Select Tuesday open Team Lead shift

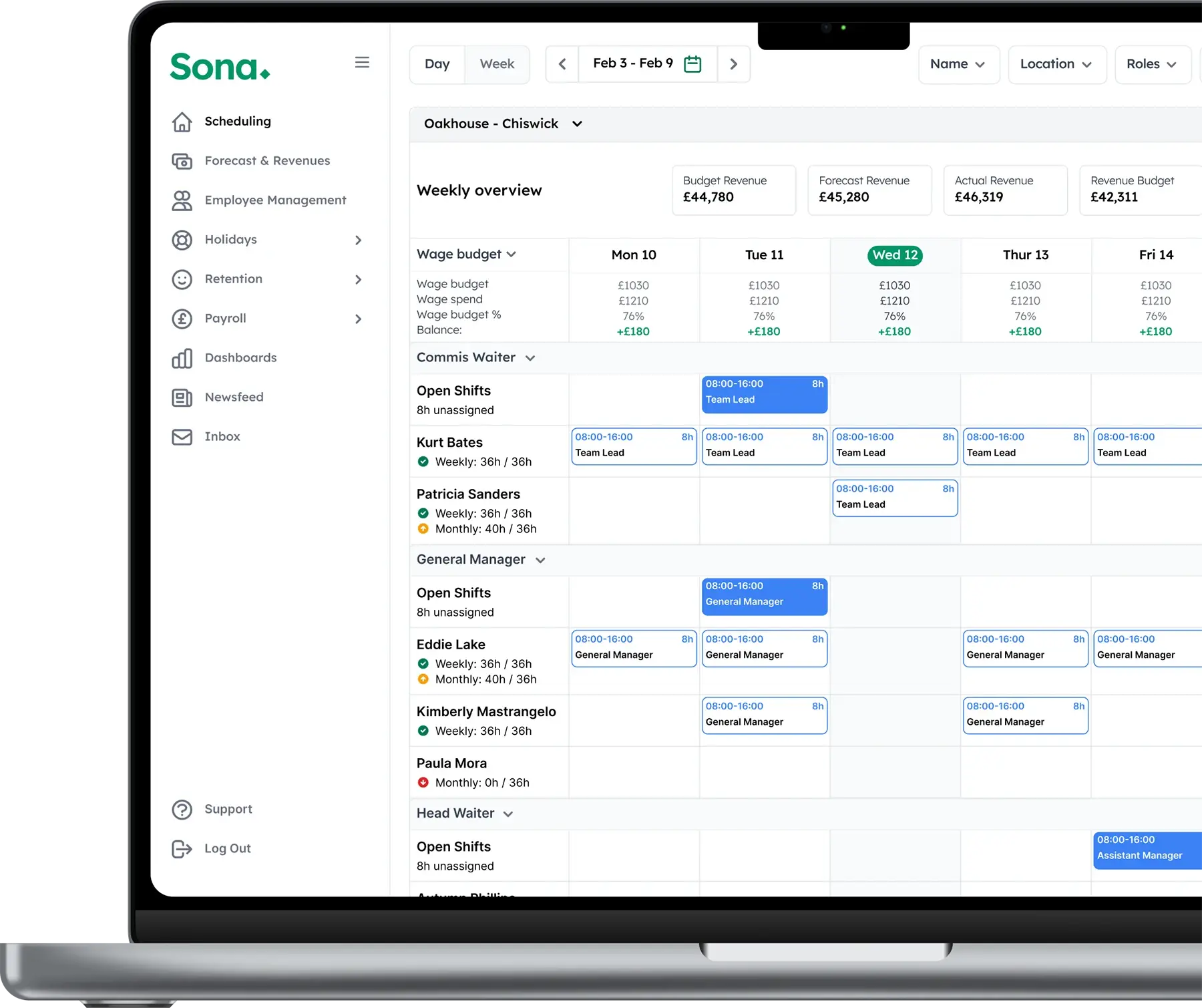(764, 394)
